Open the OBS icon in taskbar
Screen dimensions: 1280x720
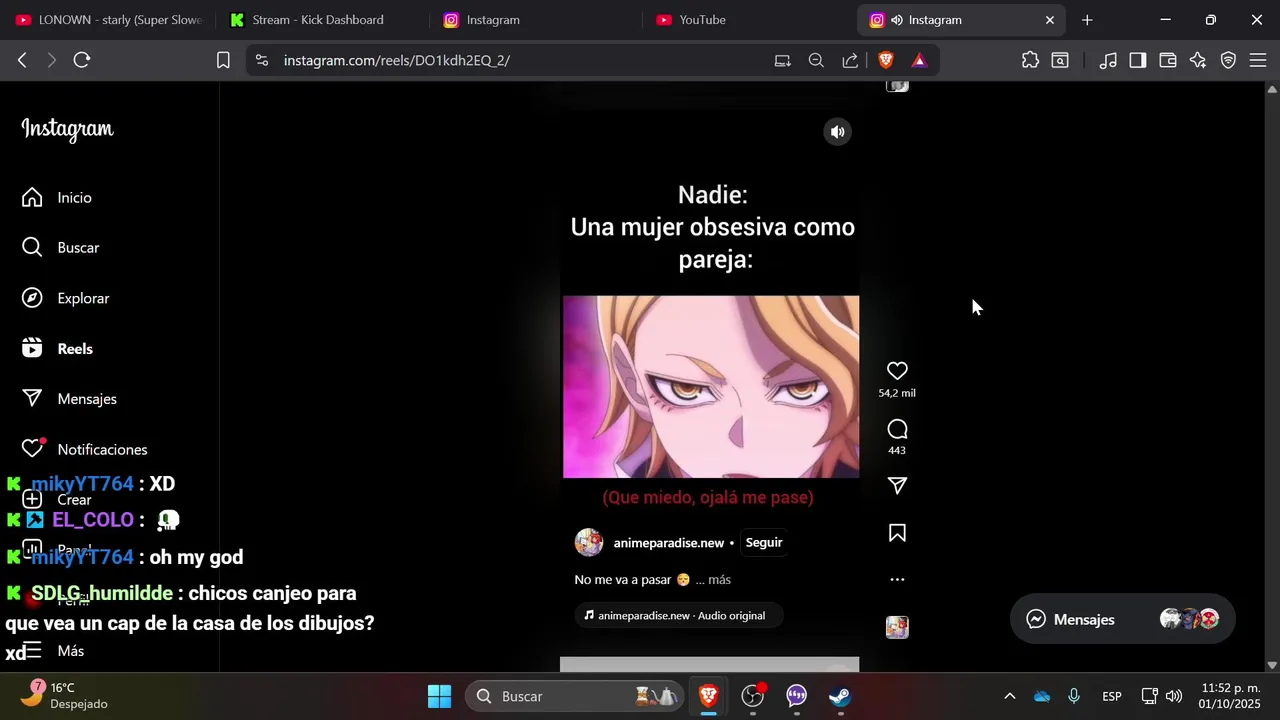(x=753, y=696)
